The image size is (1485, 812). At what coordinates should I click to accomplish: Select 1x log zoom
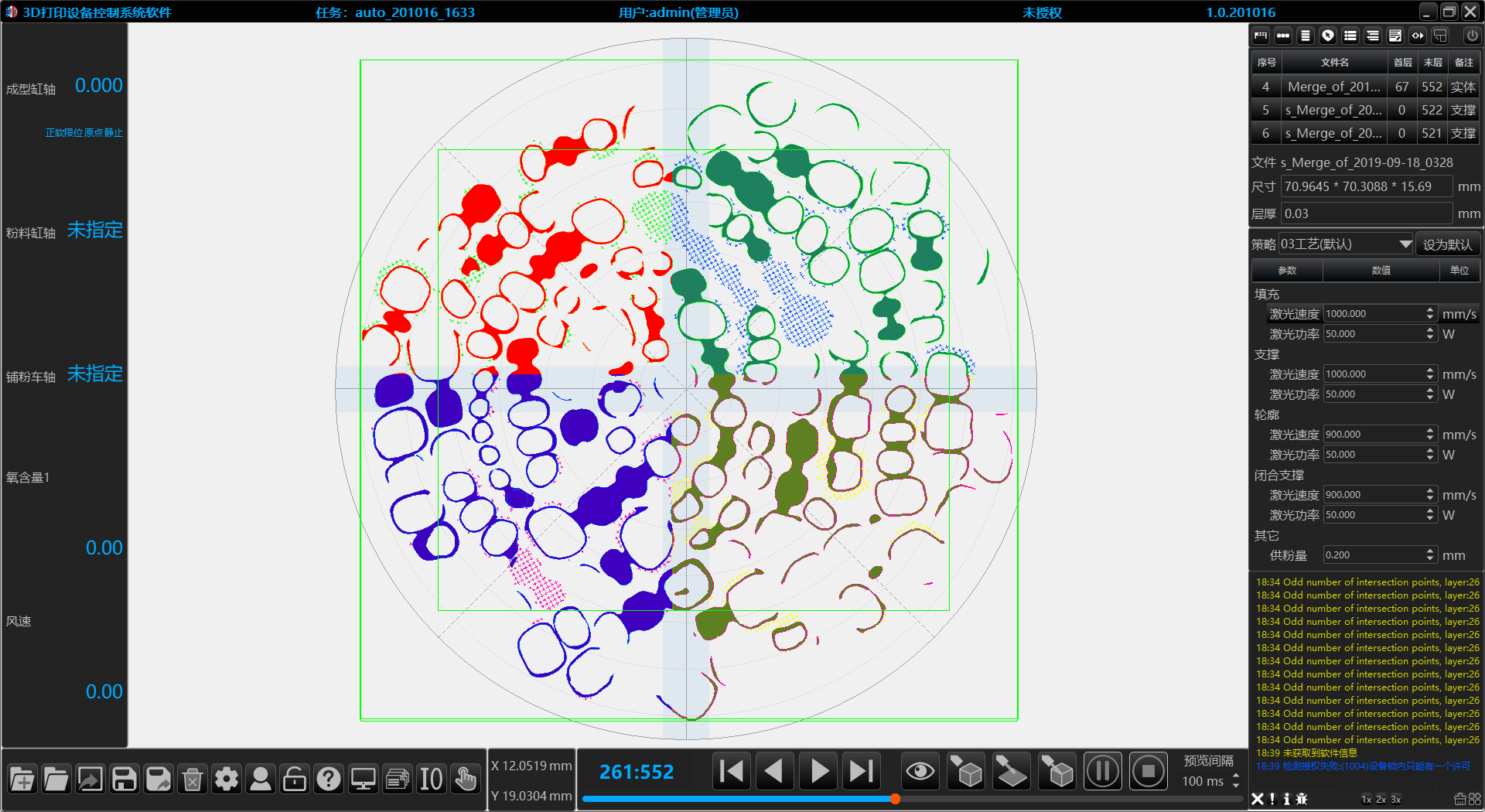pyautogui.click(x=1367, y=800)
